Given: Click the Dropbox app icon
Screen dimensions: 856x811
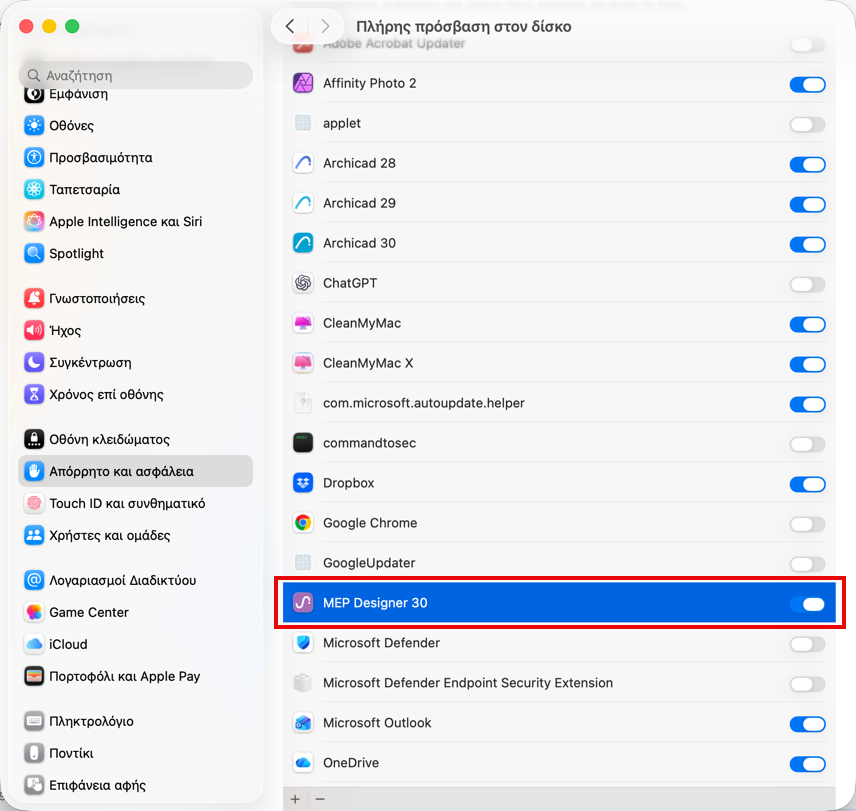Looking at the screenshot, I should point(303,483).
